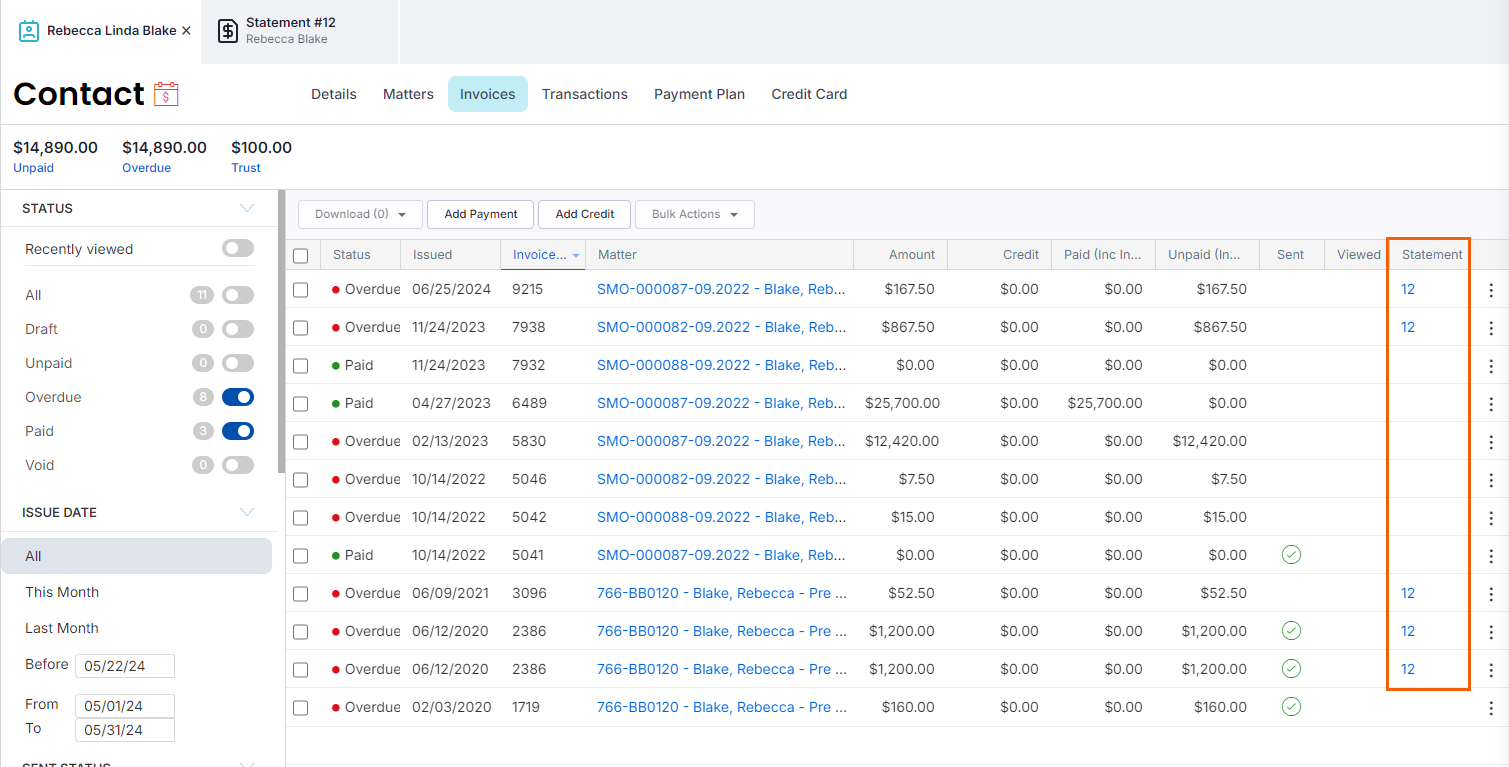This screenshot has width=1509, height=767.
Task: Click the $12,420.00 amount cell
Action: (x=902, y=441)
